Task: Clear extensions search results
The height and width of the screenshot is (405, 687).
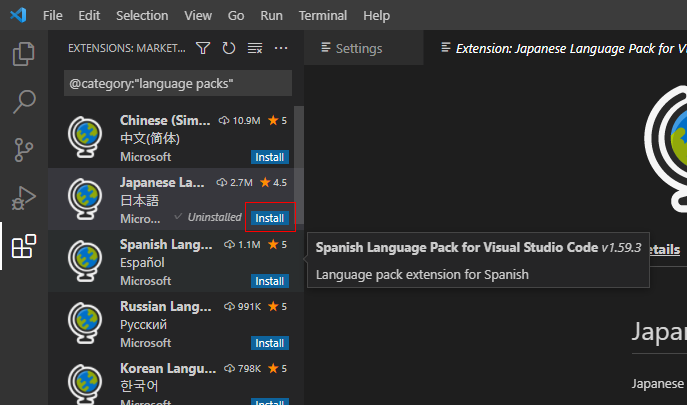Action: coord(255,48)
